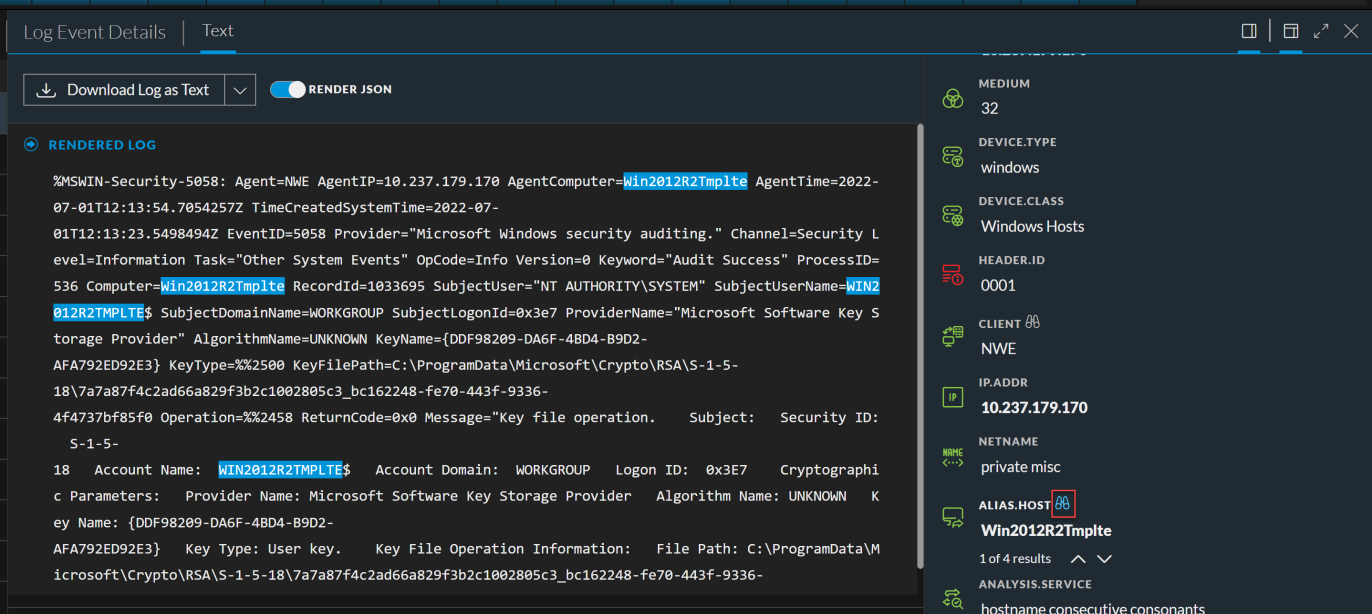Open the download format dropdown arrow

click(x=240, y=90)
